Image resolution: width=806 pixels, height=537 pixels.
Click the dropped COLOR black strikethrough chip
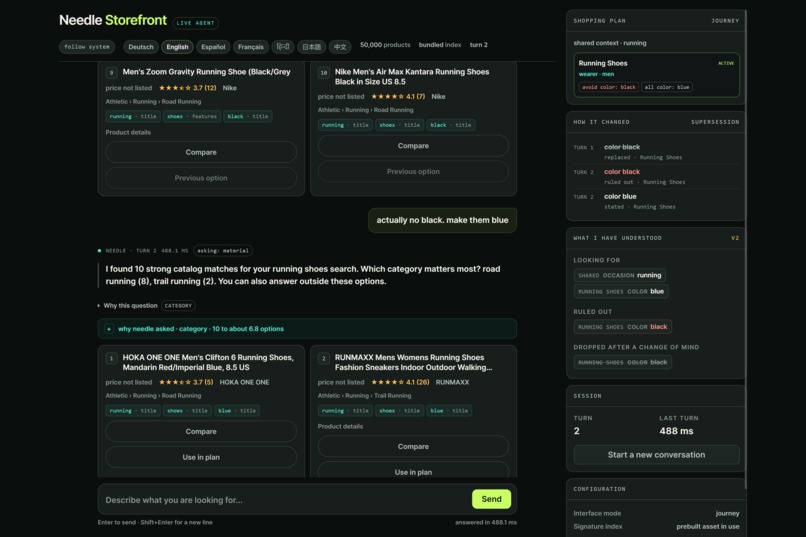point(622,362)
